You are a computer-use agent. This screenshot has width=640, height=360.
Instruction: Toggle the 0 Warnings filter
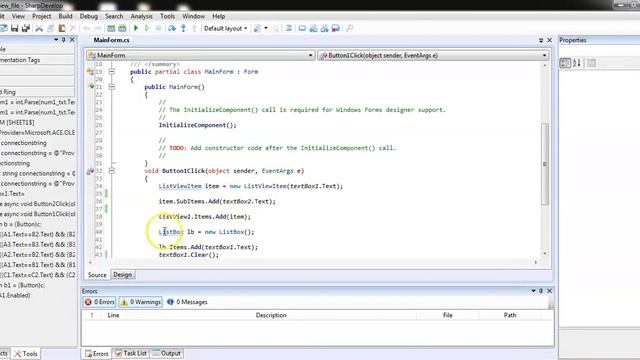[141, 302]
